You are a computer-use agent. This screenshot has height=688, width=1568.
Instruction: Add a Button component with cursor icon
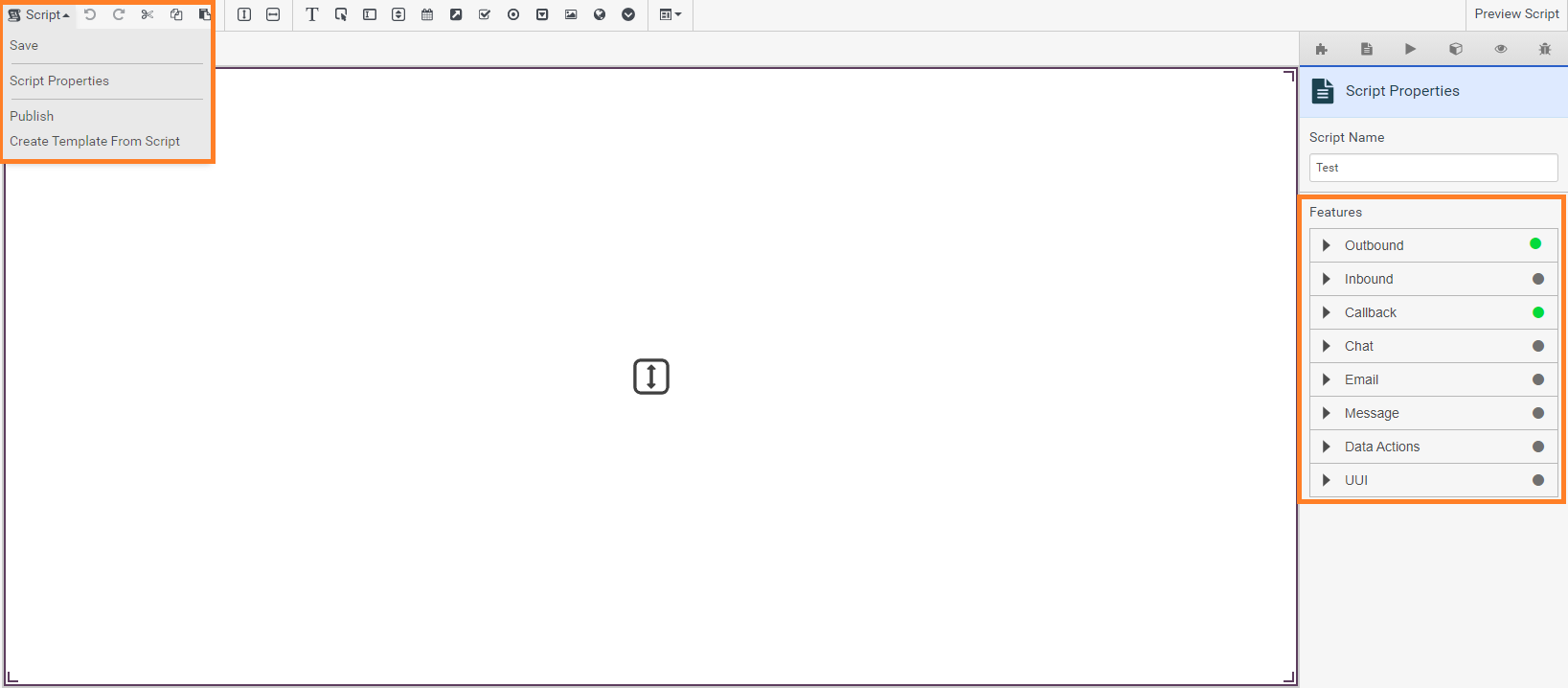(341, 14)
